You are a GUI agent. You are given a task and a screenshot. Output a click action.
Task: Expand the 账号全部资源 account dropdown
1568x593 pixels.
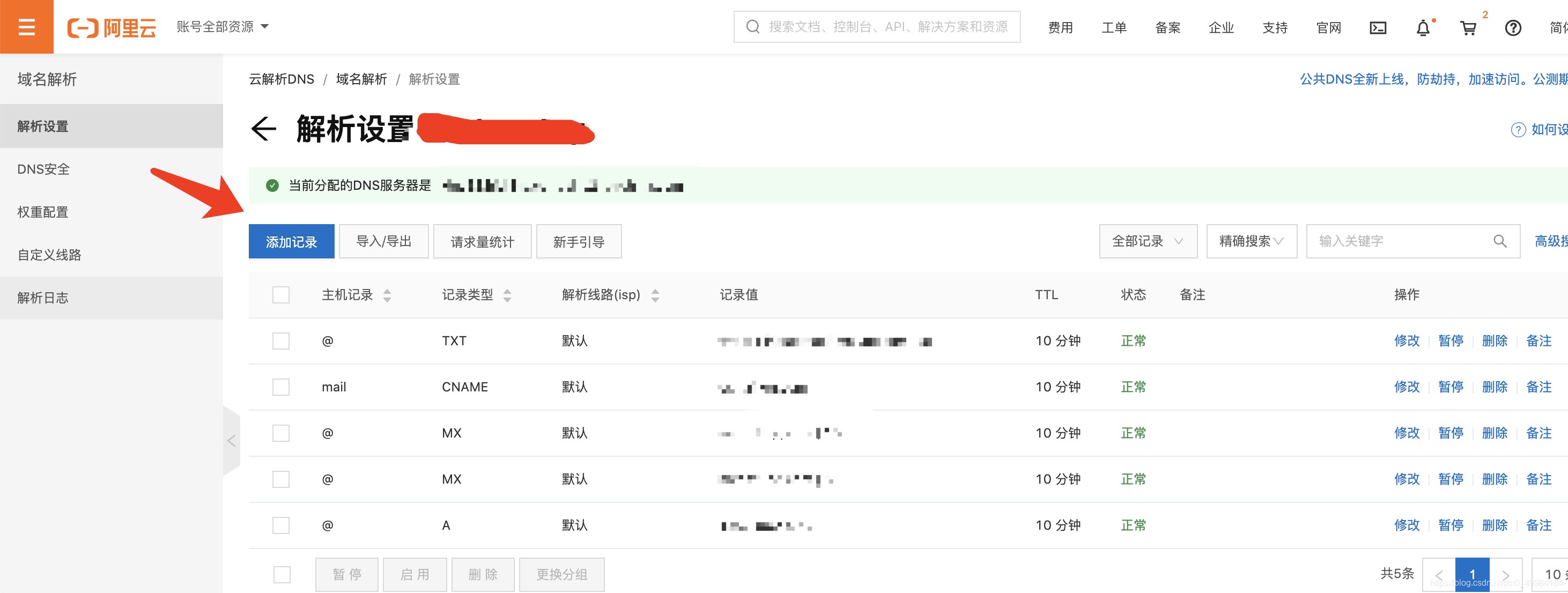222,27
